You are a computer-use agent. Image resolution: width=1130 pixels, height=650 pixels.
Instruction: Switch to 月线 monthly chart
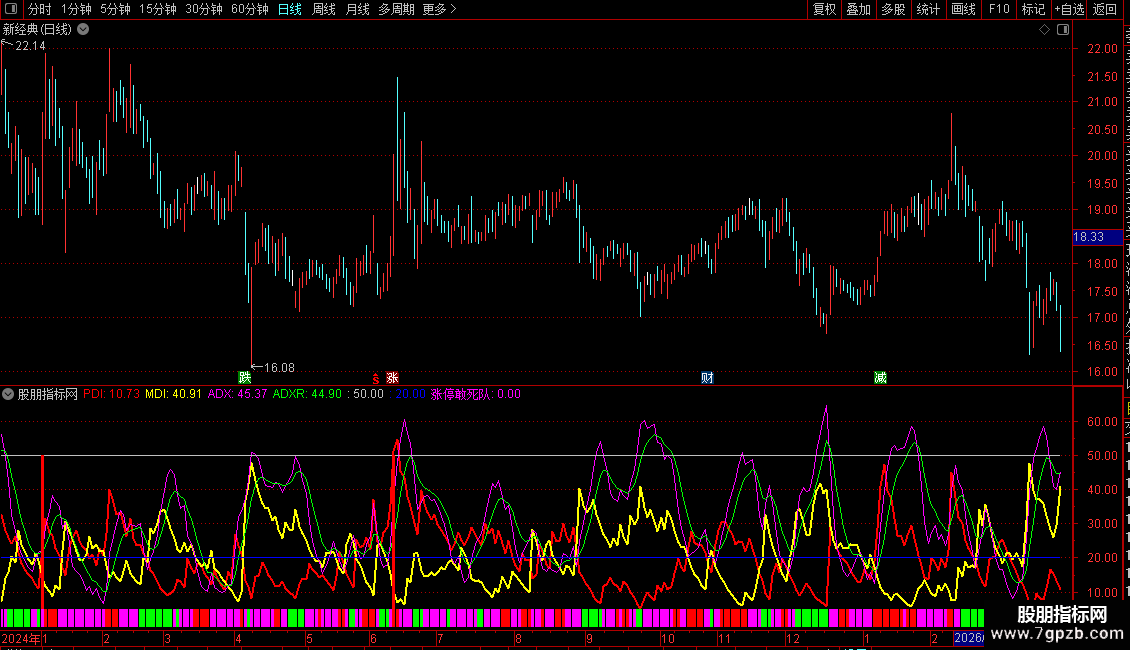tap(357, 9)
